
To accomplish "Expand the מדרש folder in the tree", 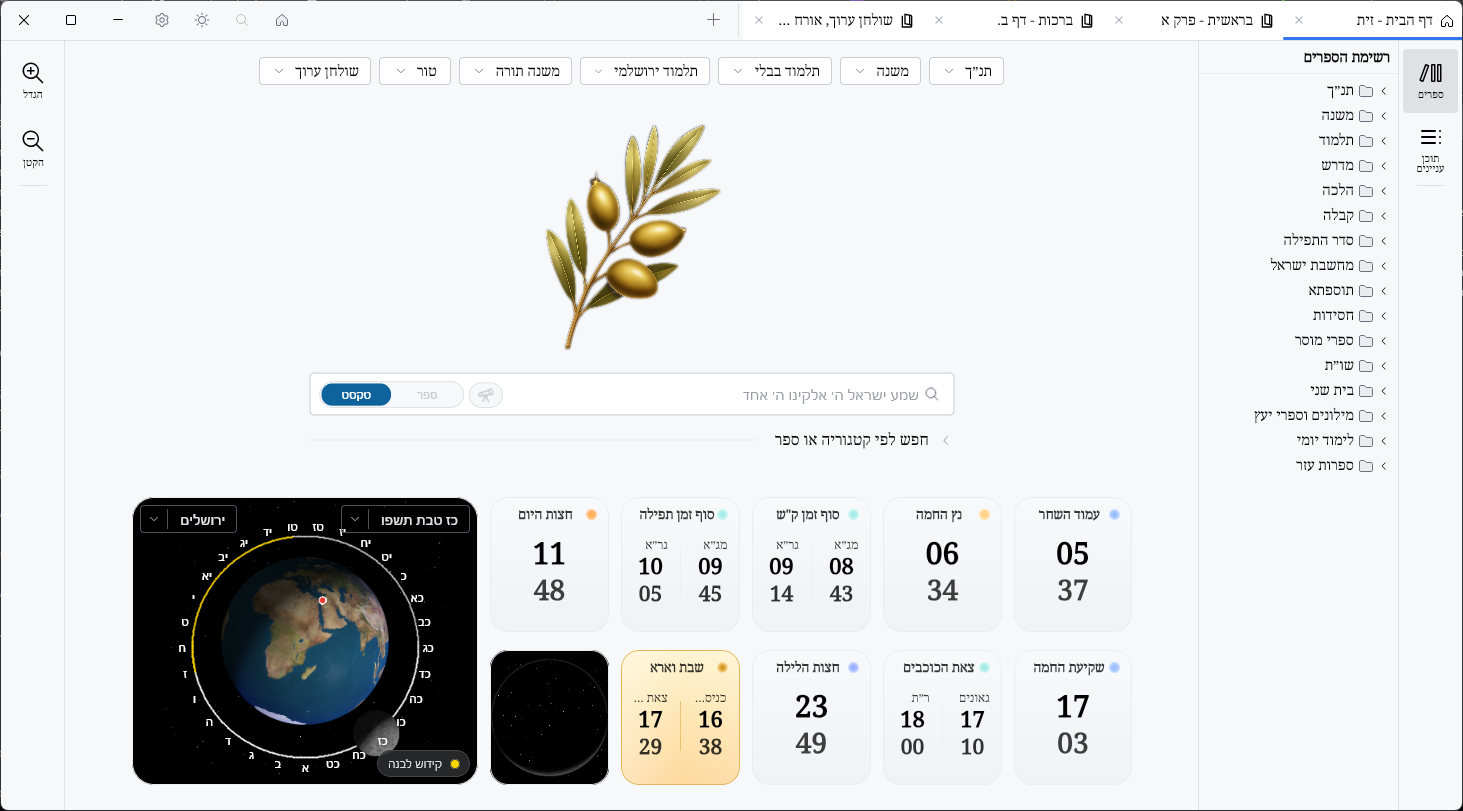I will coord(1385,166).
